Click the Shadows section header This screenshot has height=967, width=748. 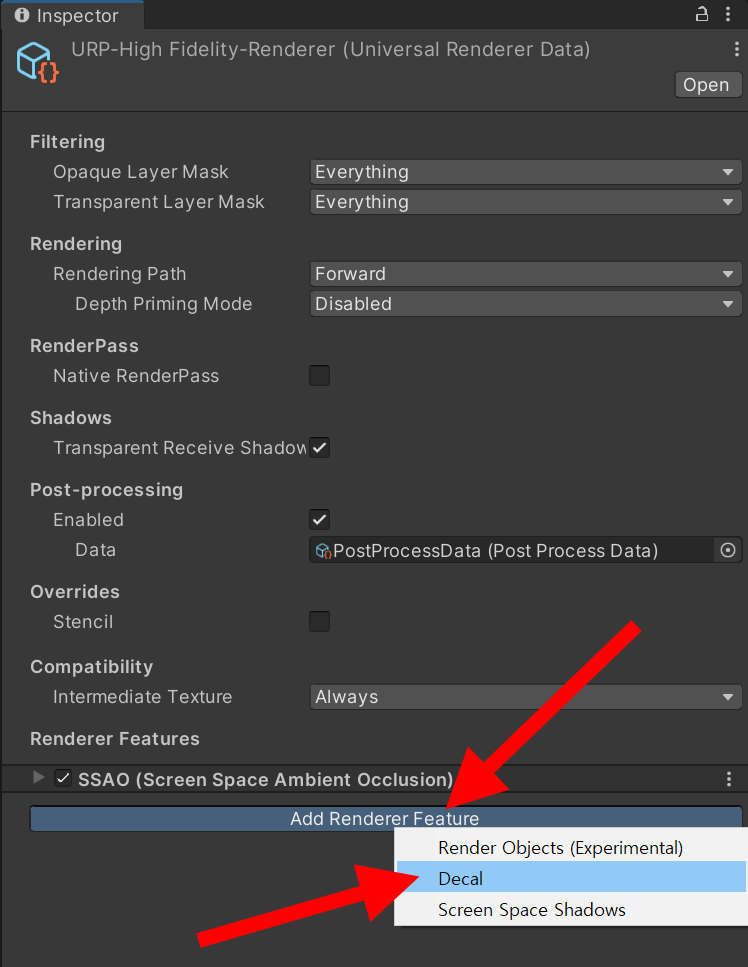71,418
